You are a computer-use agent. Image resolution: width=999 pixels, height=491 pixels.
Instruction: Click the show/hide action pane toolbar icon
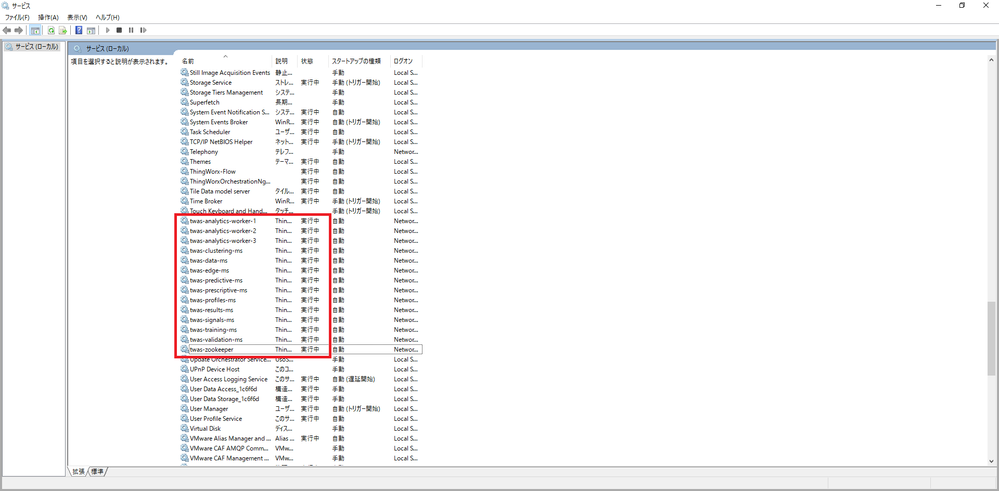pyautogui.click(x=91, y=30)
